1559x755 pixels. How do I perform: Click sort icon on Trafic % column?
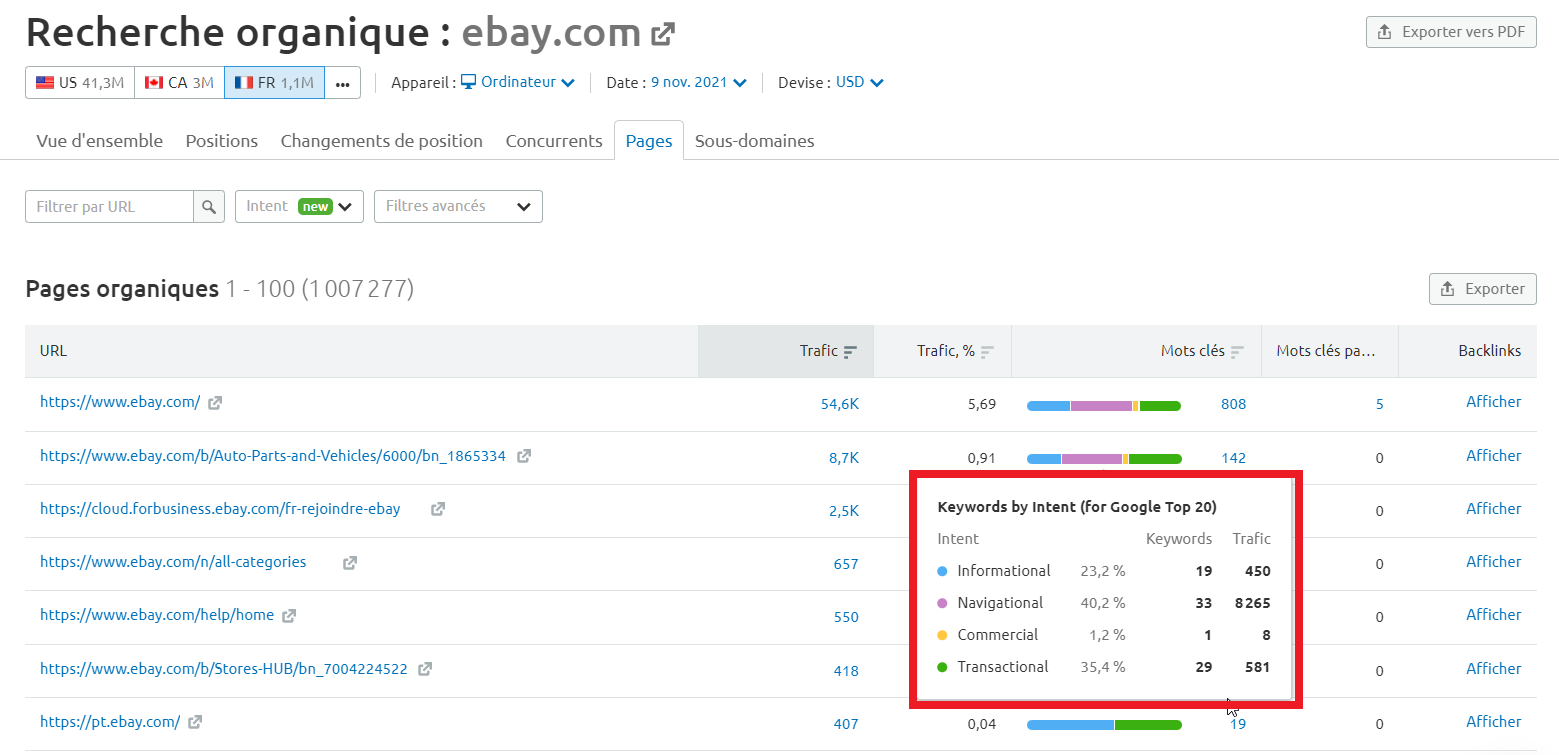tap(988, 351)
